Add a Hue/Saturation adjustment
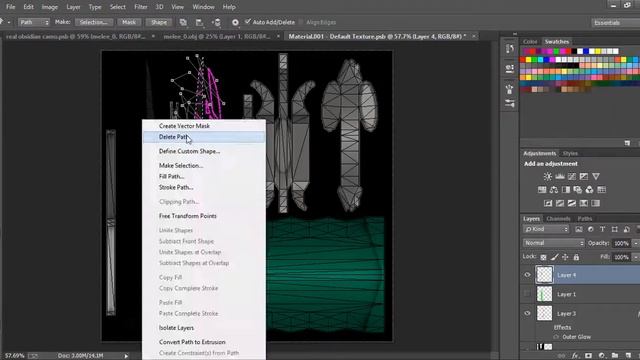 (542, 190)
